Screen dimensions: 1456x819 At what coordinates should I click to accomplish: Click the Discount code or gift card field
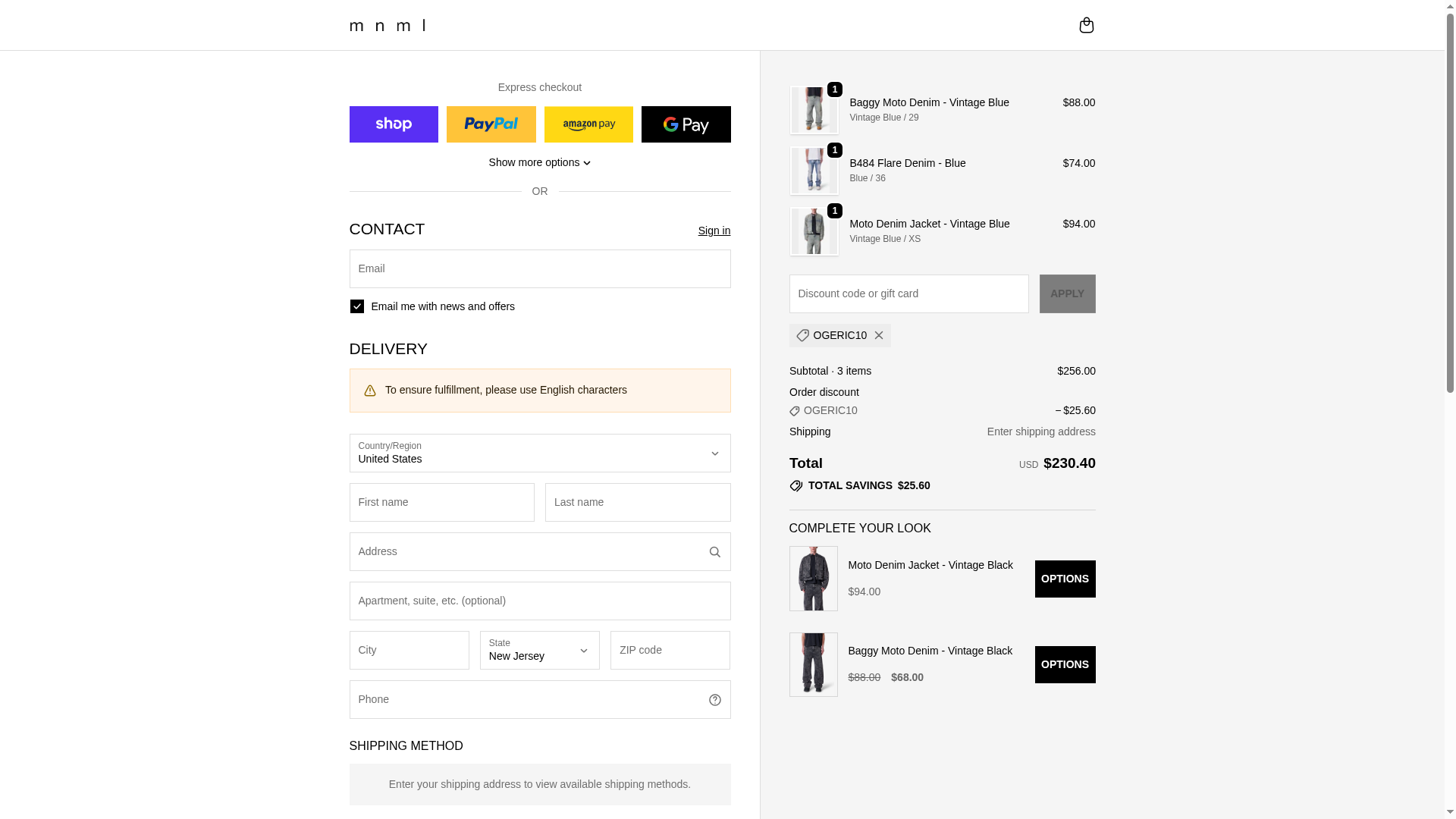908,293
